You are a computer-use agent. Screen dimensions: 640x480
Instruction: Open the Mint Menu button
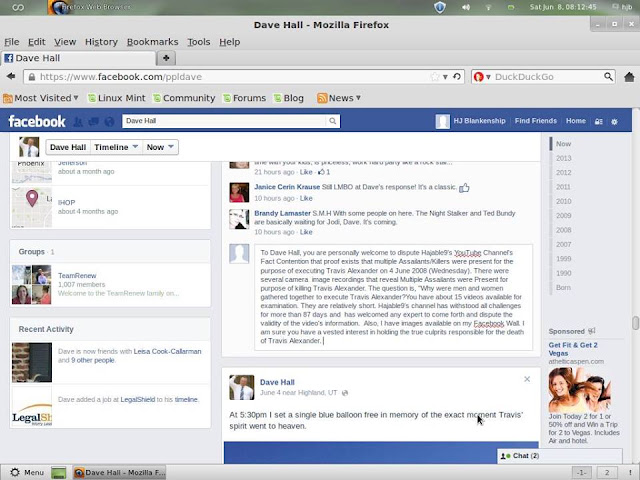[x=27, y=473]
